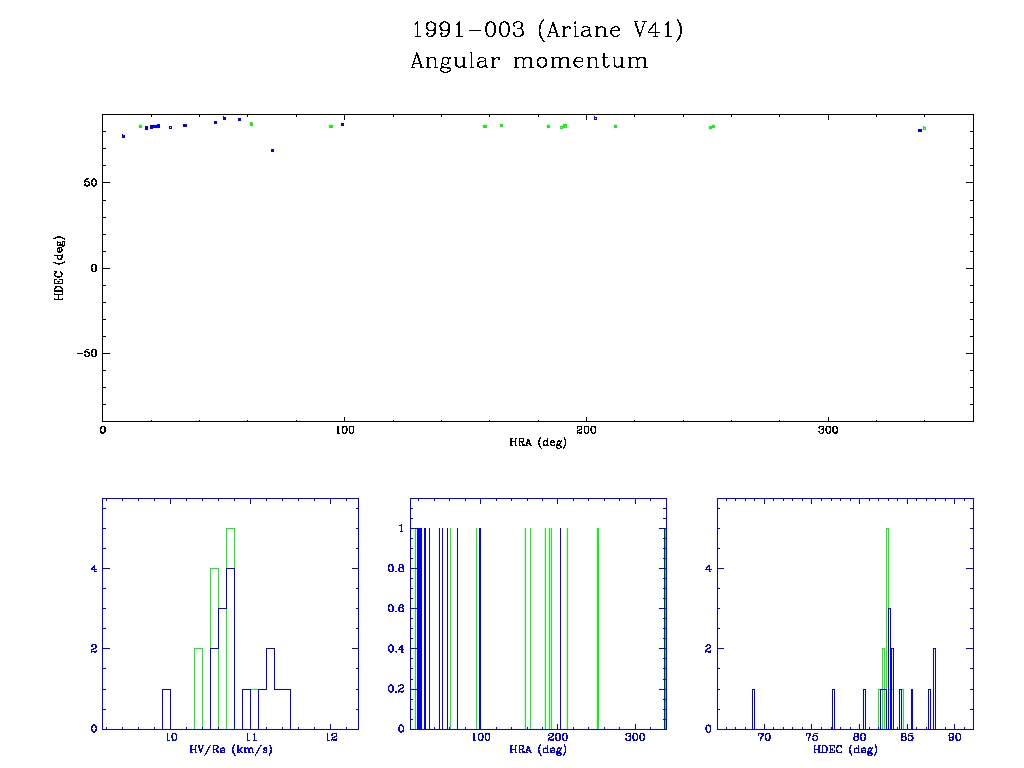Screen dimensions: 1024x768
Task: Click the 'HV/Re (km/s)' histogram axis label
Action: (231, 749)
